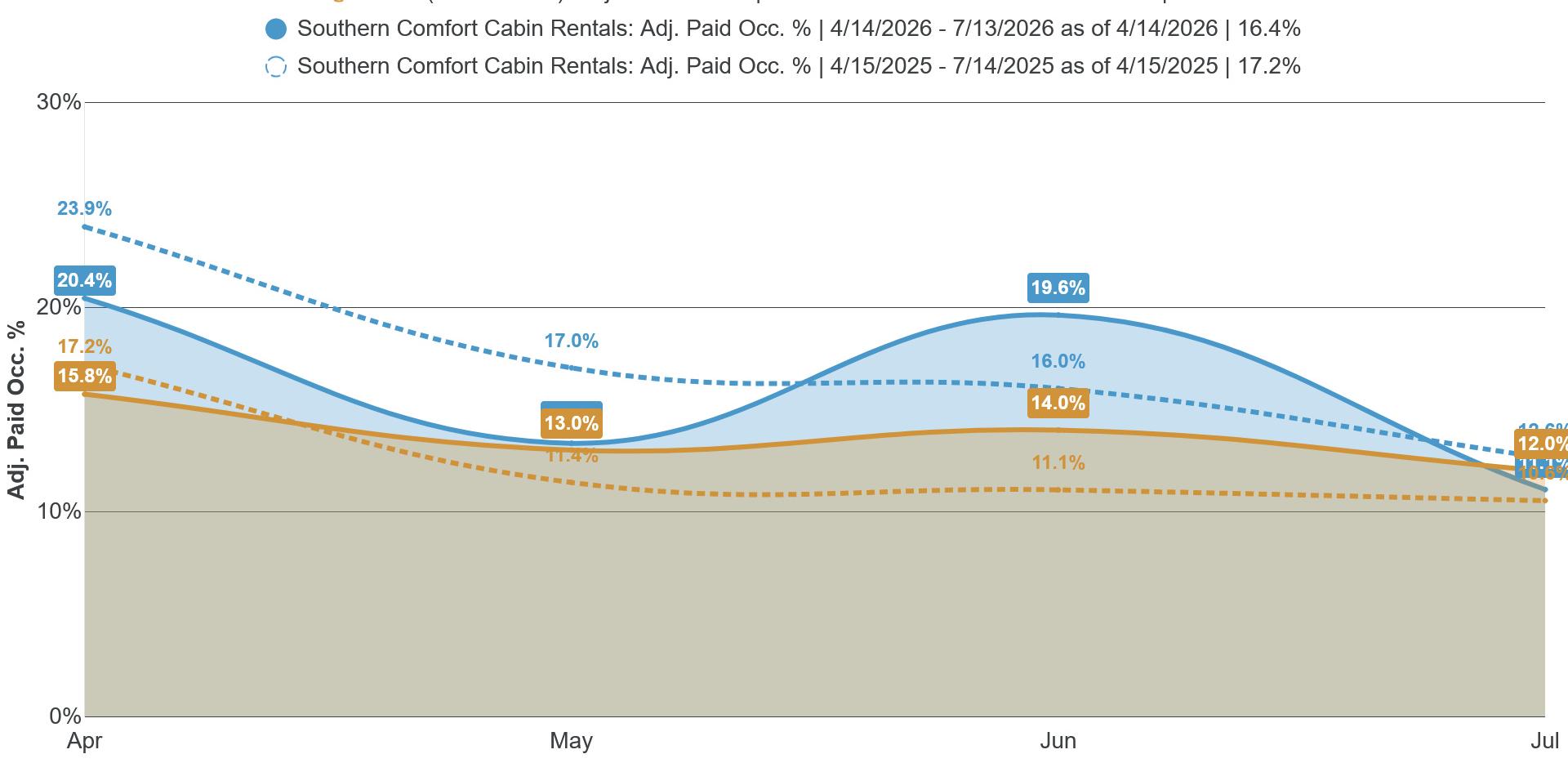Click the orange 12.0% July data label
This screenshot has height=763, width=1568.
1542,444
